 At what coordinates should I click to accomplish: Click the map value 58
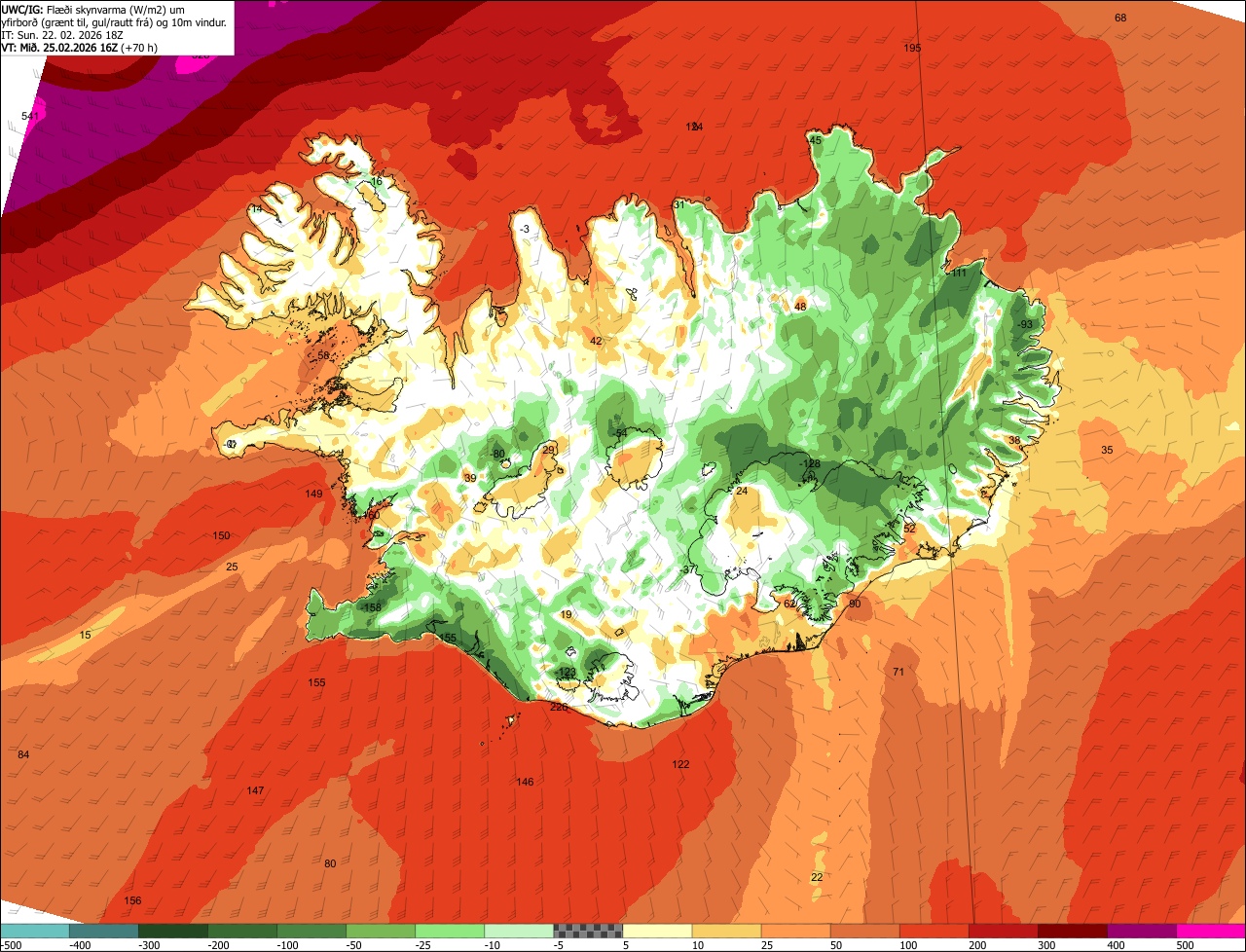click(x=323, y=355)
